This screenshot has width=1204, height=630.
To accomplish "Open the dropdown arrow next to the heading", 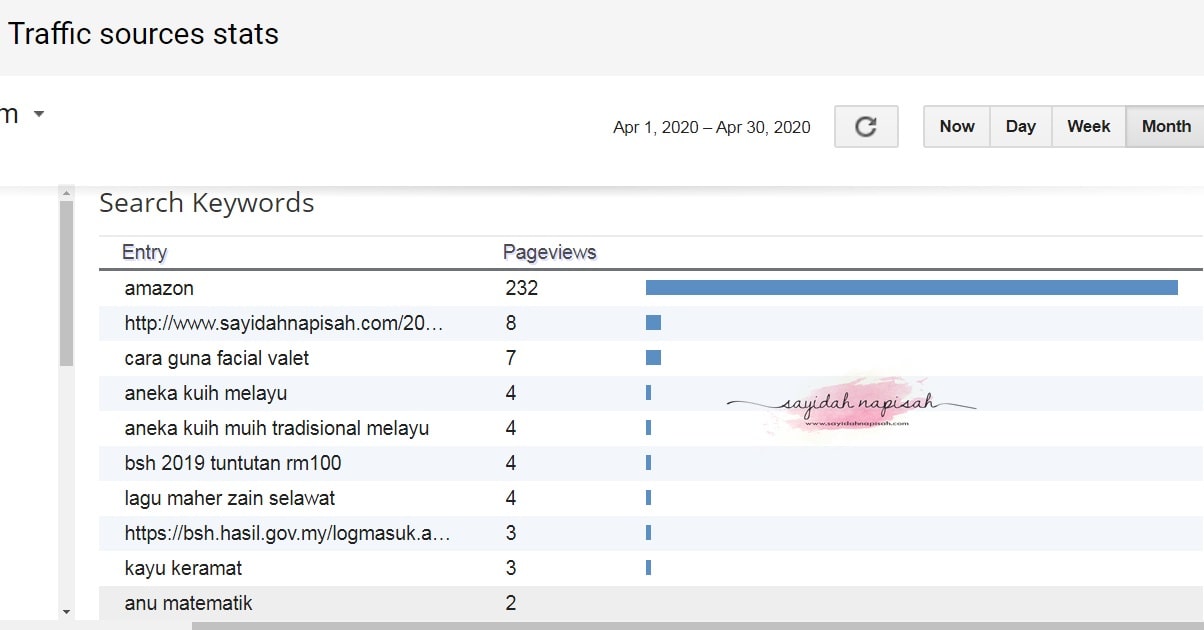I will [x=38, y=114].
